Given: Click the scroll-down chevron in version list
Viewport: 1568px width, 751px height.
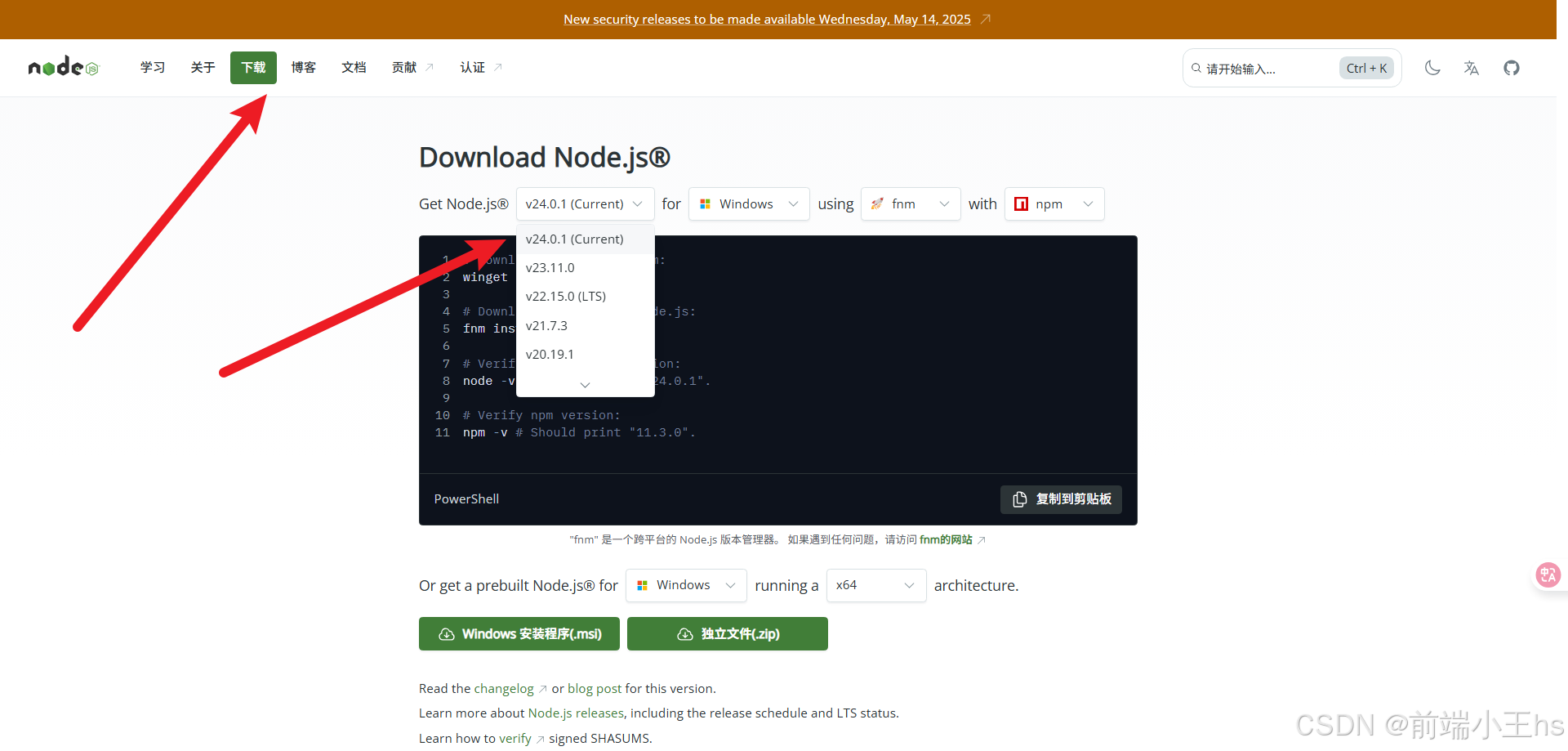Looking at the screenshot, I should pos(585,385).
